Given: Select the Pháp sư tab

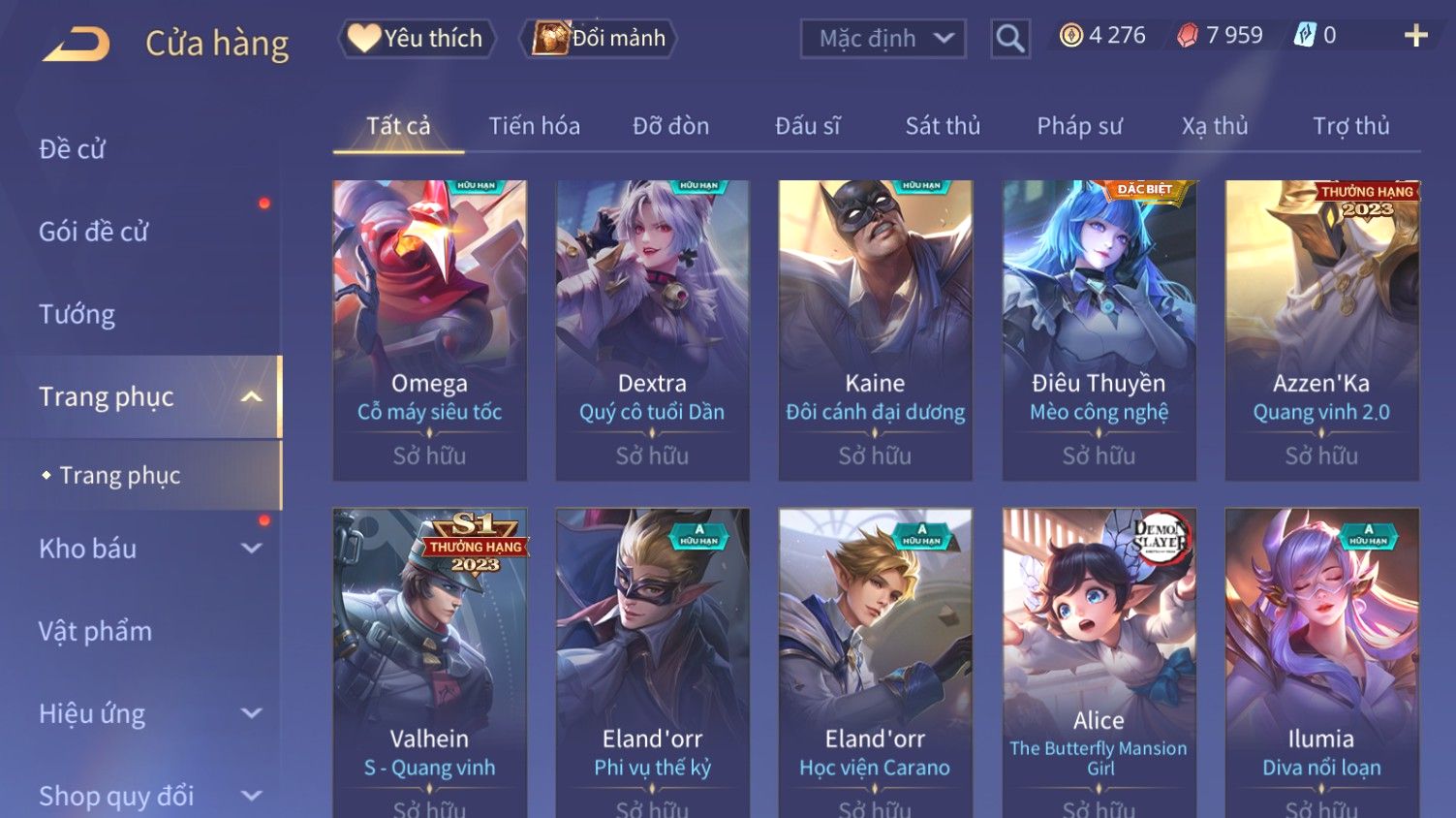Looking at the screenshot, I should tap(1079, 126).
